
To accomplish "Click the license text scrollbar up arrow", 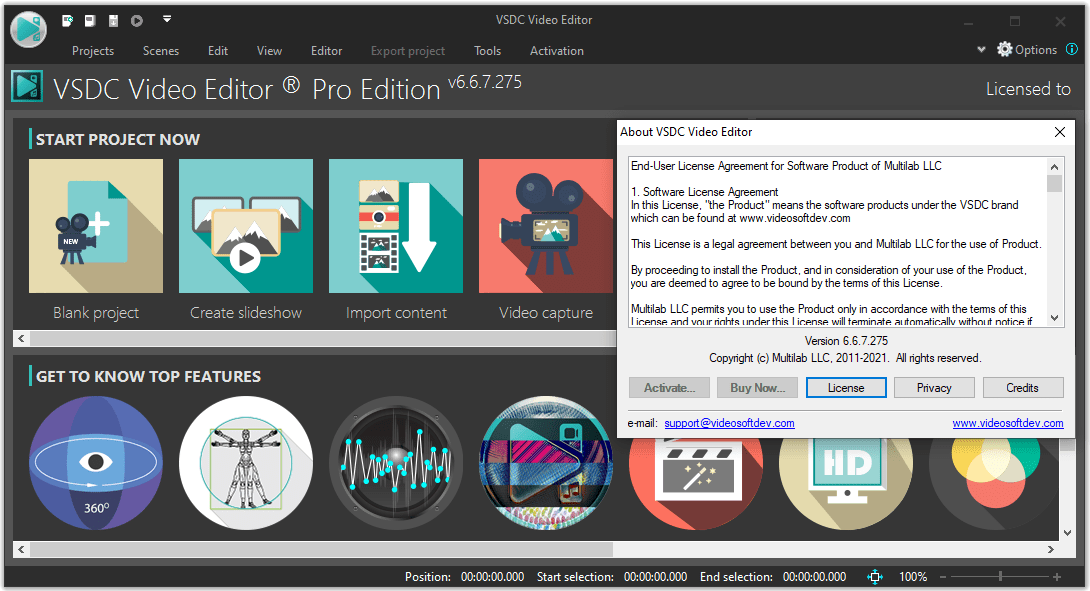I will [x=1055, y=167].
